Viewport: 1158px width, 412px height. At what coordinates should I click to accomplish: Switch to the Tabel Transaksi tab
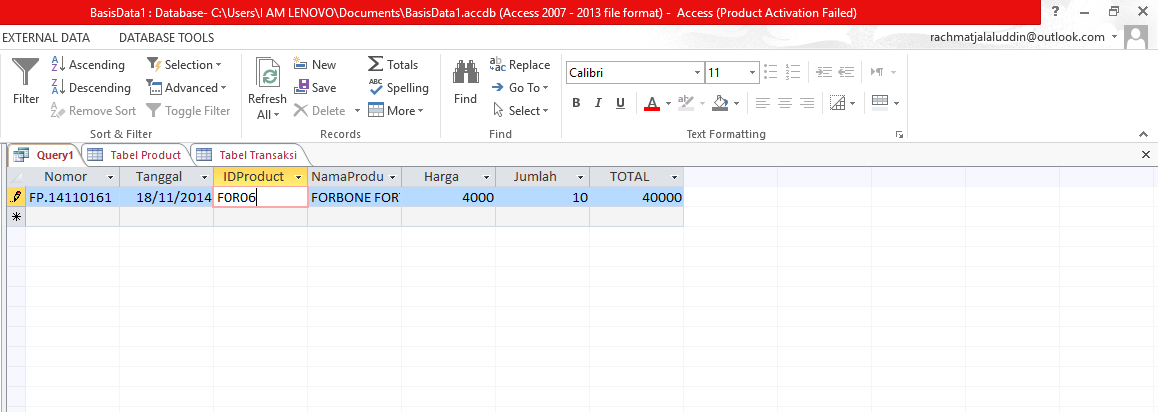click(x=250, y=155)
